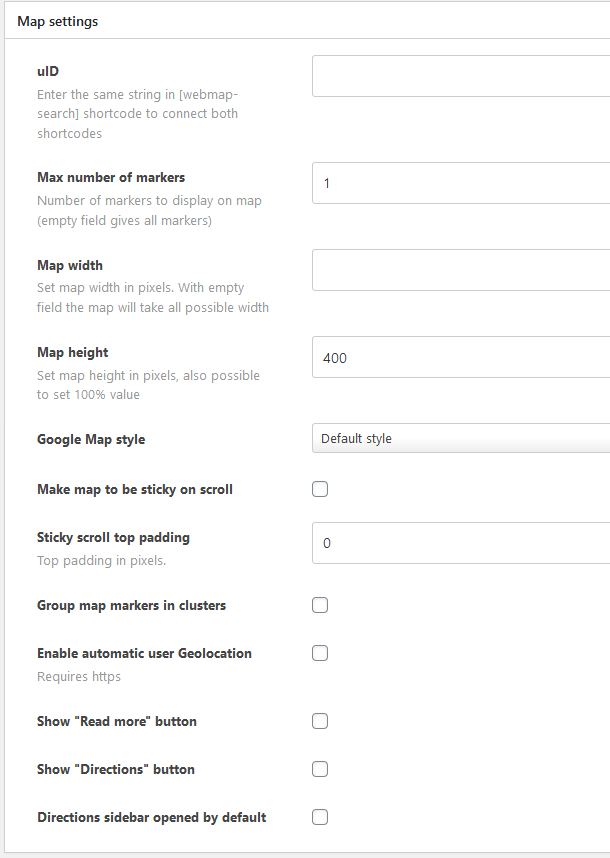This screenshot has height=858, width=610.
Task: Click the Max number of markers label
Action: [x=111, y=177]
